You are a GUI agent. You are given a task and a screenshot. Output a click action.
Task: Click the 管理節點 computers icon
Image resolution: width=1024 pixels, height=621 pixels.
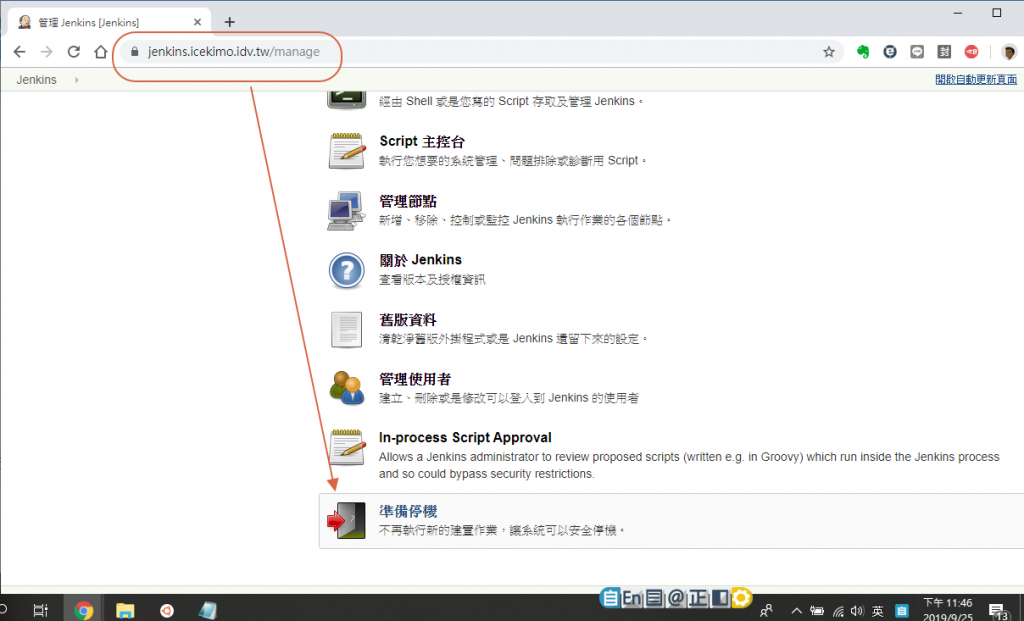pyautogui.click(x=346, y=210)
